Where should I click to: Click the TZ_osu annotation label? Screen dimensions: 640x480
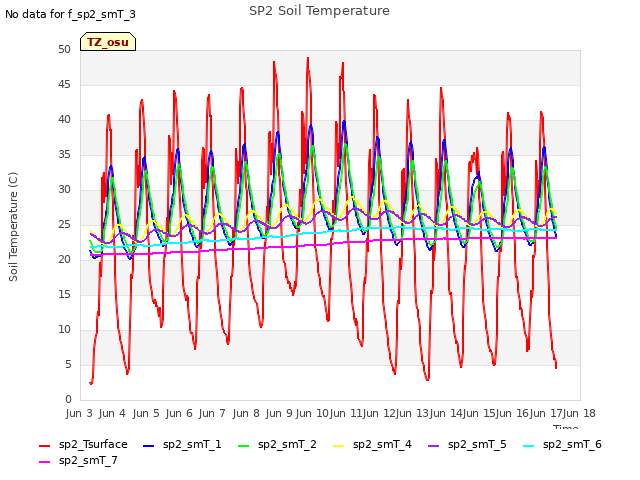tap(108, 42)
